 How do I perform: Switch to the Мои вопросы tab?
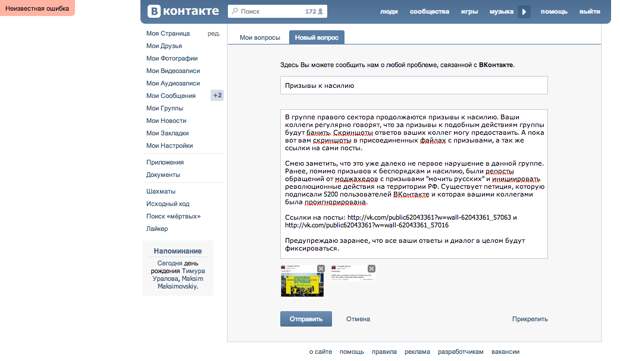[260, 38]
